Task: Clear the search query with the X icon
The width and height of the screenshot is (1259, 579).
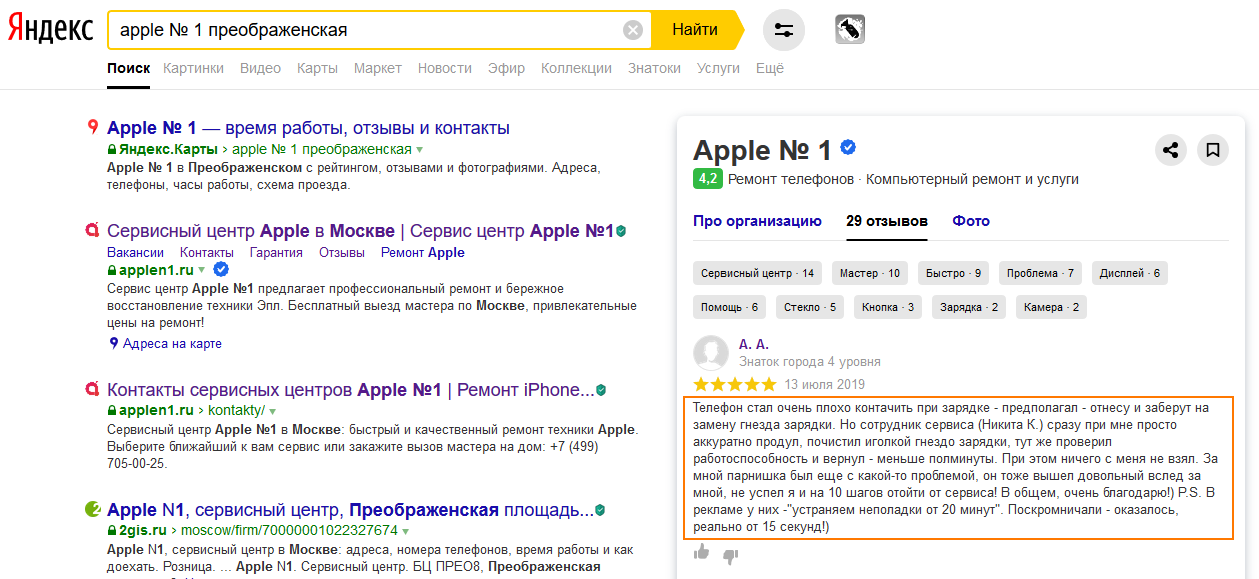Action: [x=633, y=30]
